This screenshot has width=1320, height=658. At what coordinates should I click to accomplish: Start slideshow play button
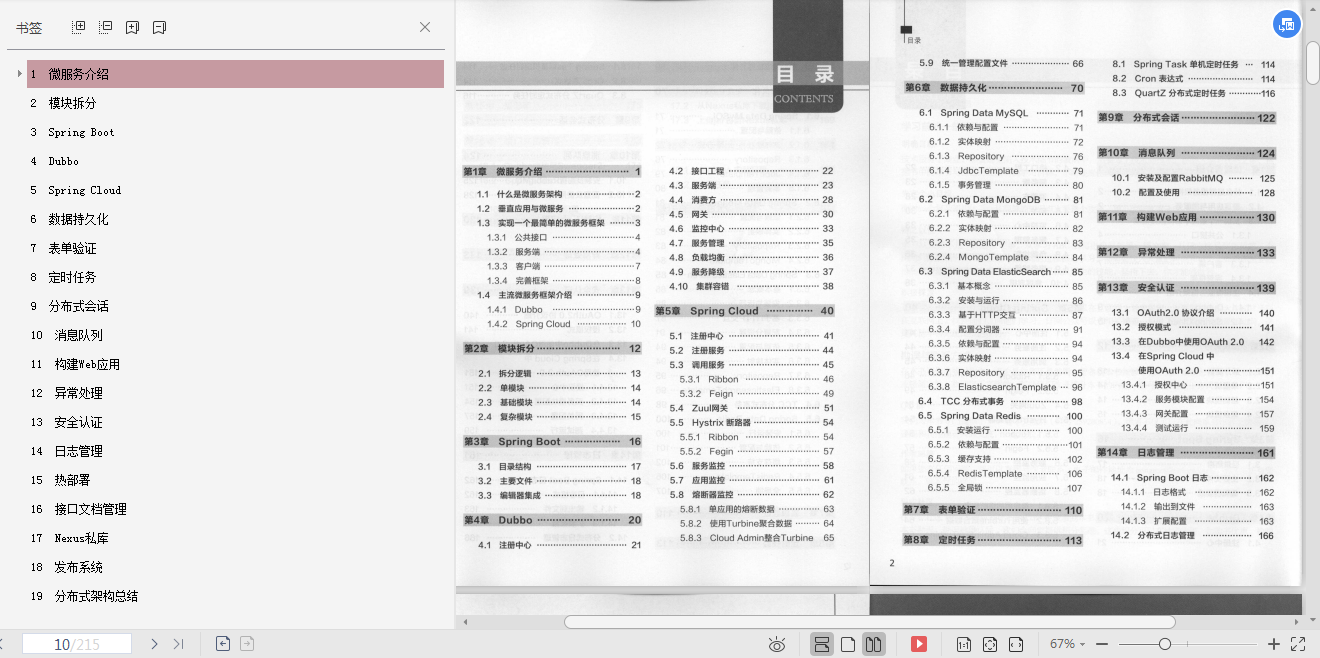pos(919,644)
